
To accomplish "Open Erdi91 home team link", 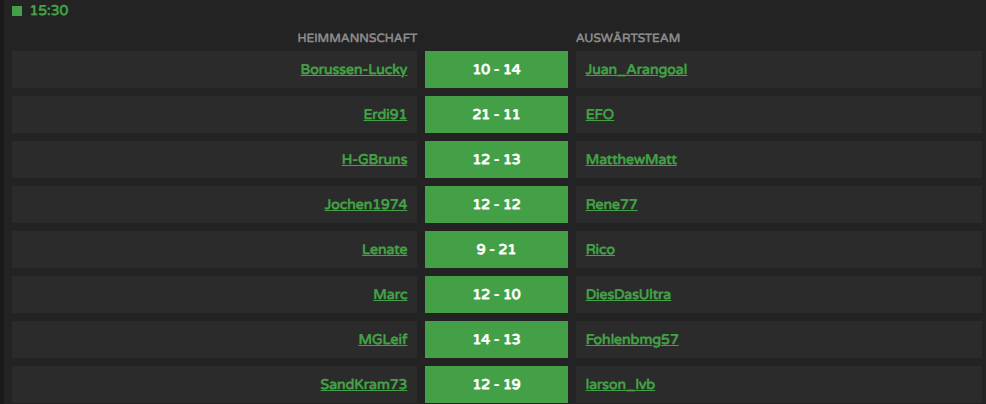I will (x=385, y=115).
